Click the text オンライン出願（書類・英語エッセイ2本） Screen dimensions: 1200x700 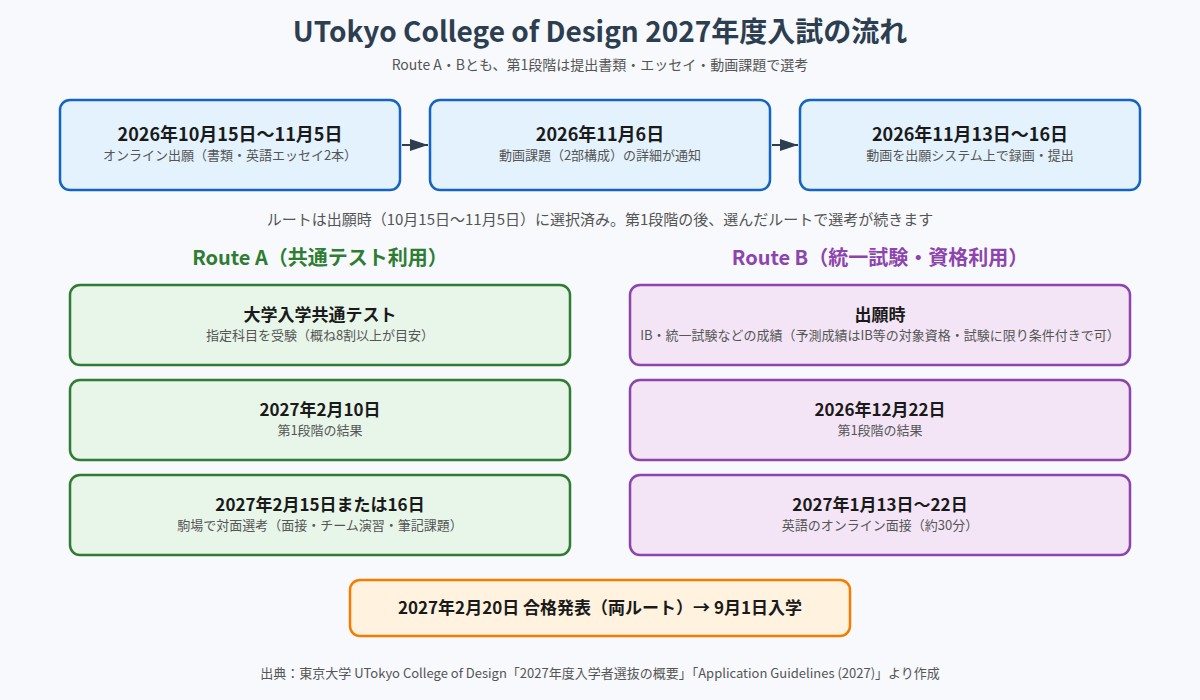click(x=230, y=156)
